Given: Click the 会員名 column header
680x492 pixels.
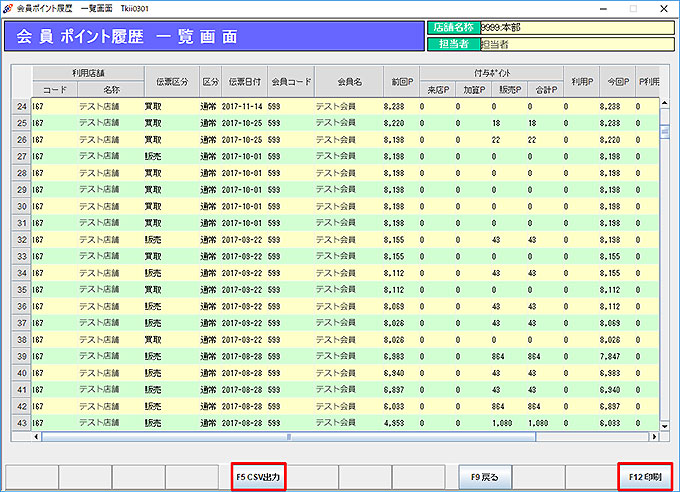Looking at the screenshot, I should [349, 80].
